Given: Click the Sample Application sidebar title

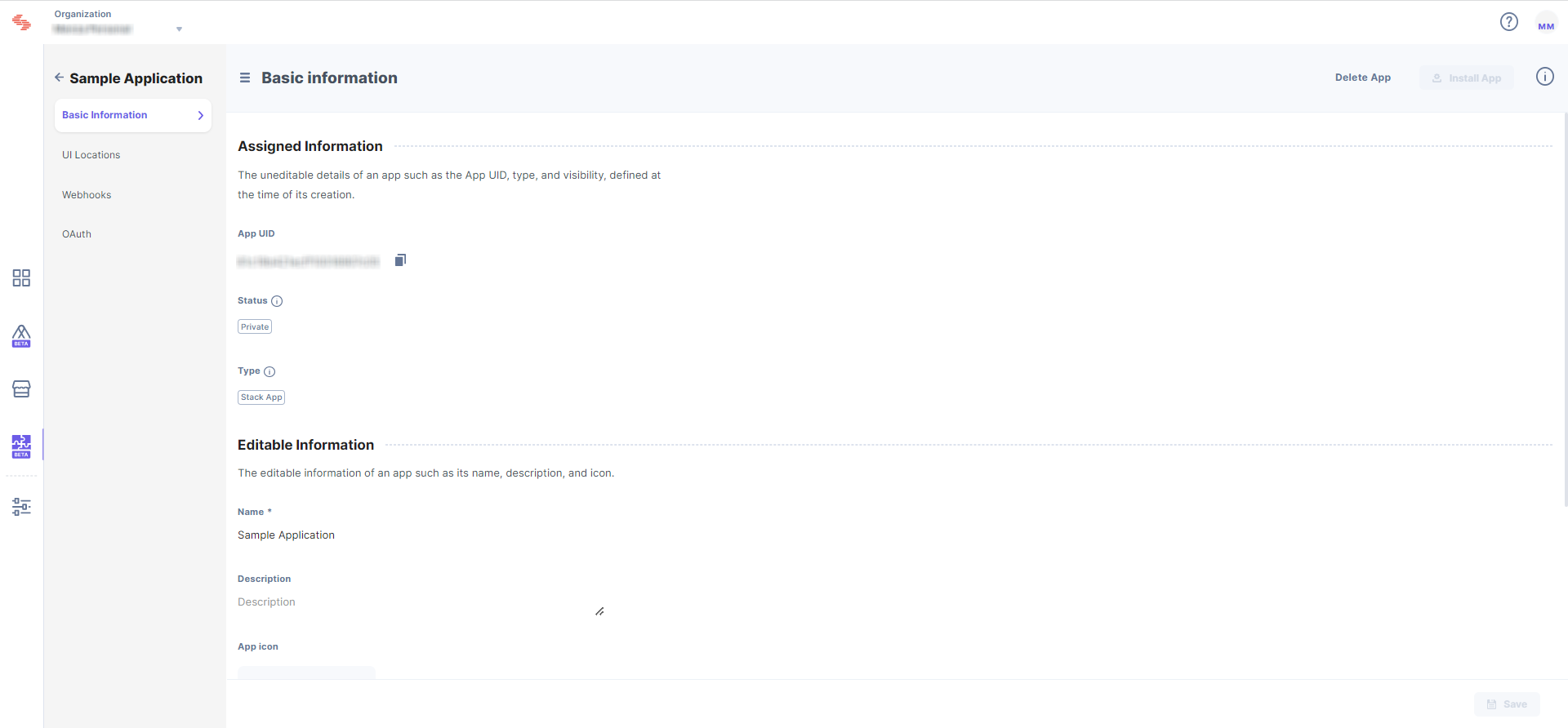Looking at the screenshot, I should [136, 78].
